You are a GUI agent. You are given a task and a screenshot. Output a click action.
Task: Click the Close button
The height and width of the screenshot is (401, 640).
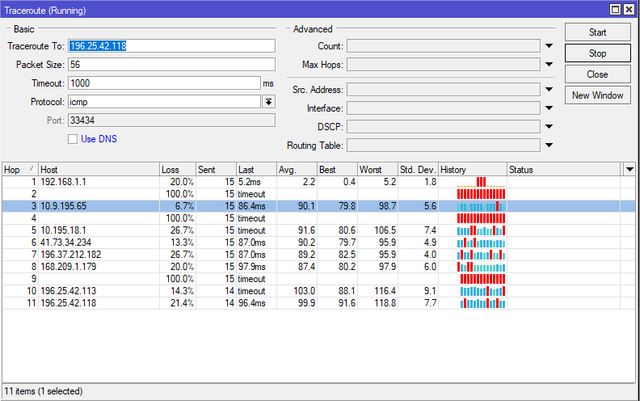tap(598, 74)
